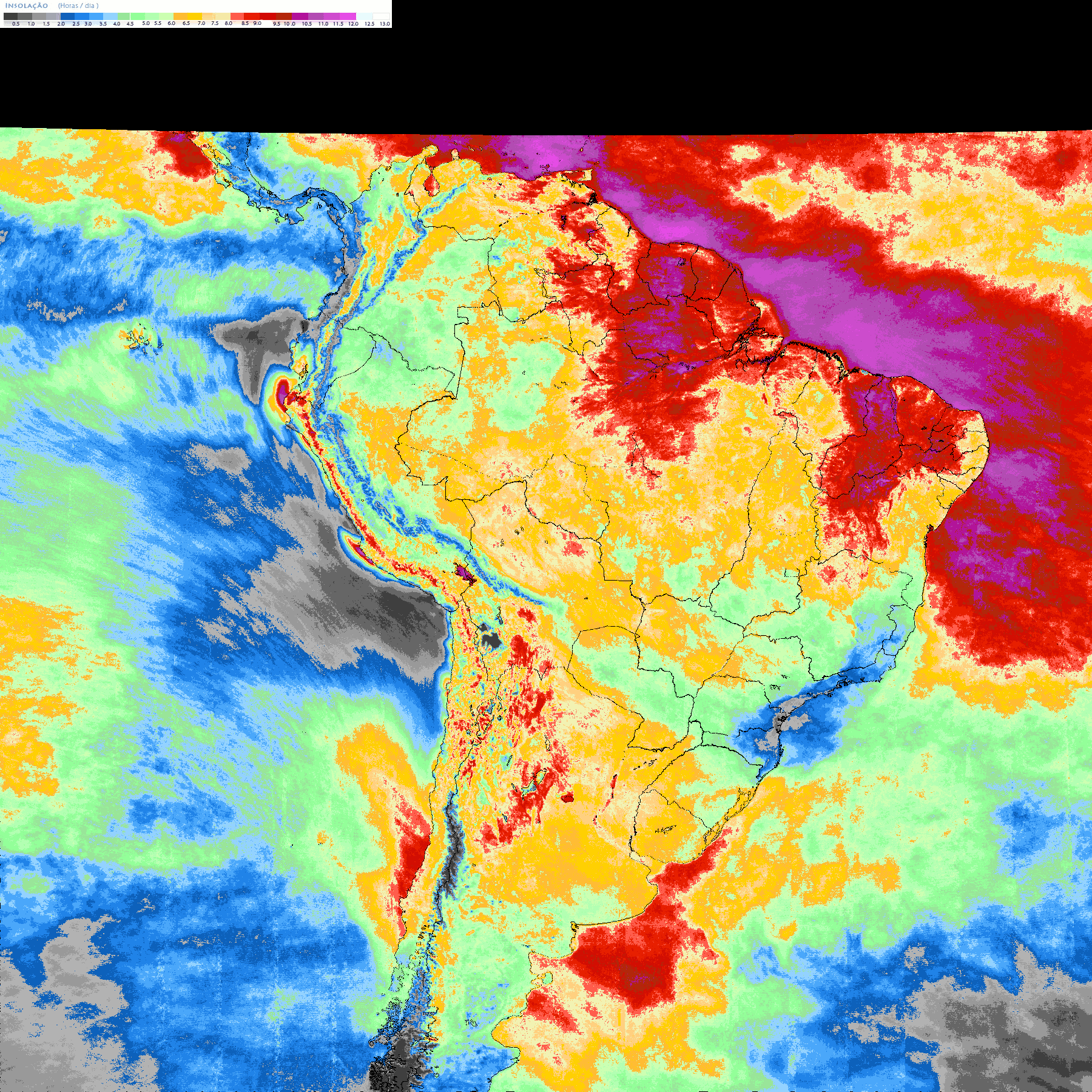This screenshot has width=1092, height=1092.
Task: Click the '2.0' legend value
Action: coord(61,24)
